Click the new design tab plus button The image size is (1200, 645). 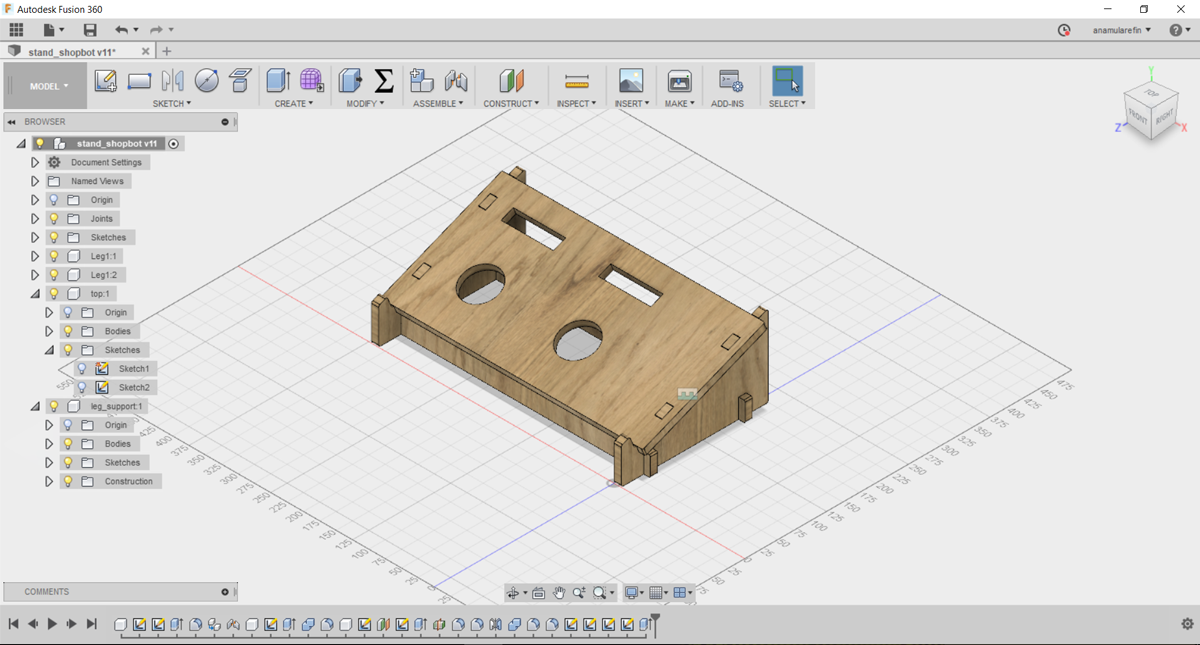(x=167, y=51)
